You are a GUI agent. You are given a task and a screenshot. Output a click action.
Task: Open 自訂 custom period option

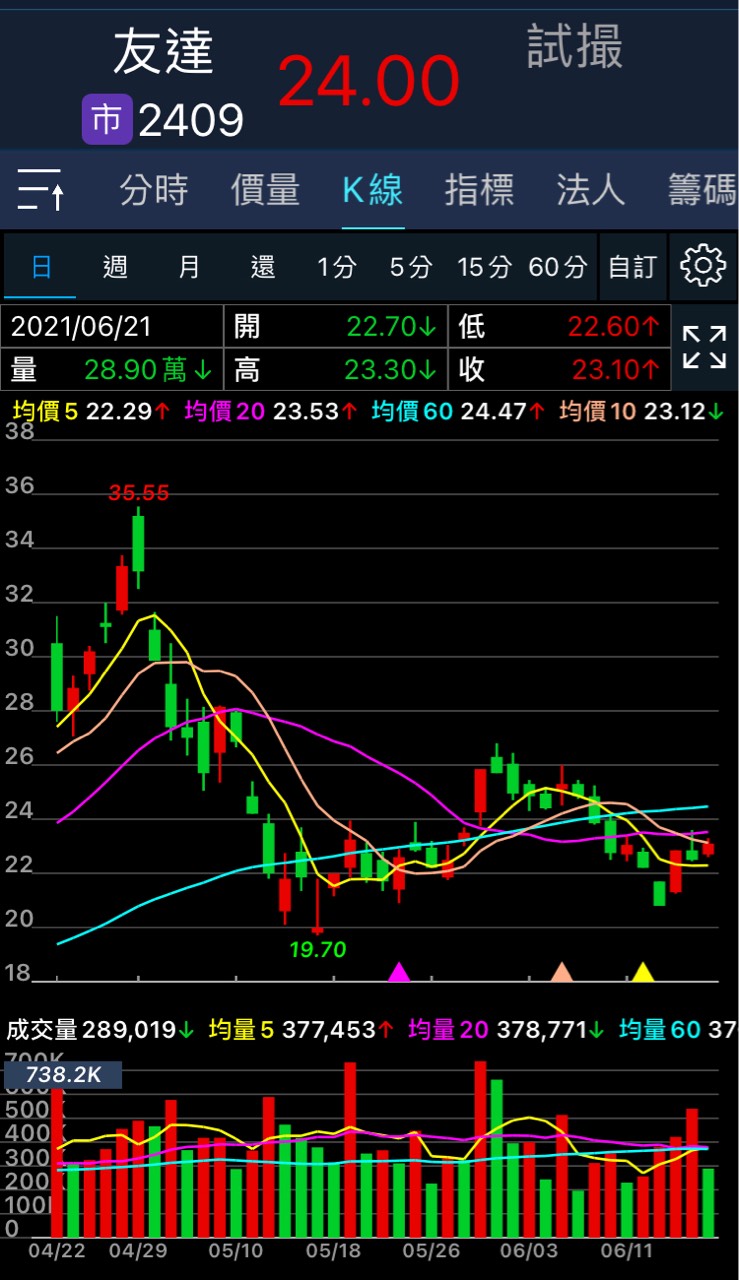click(632, 267)
